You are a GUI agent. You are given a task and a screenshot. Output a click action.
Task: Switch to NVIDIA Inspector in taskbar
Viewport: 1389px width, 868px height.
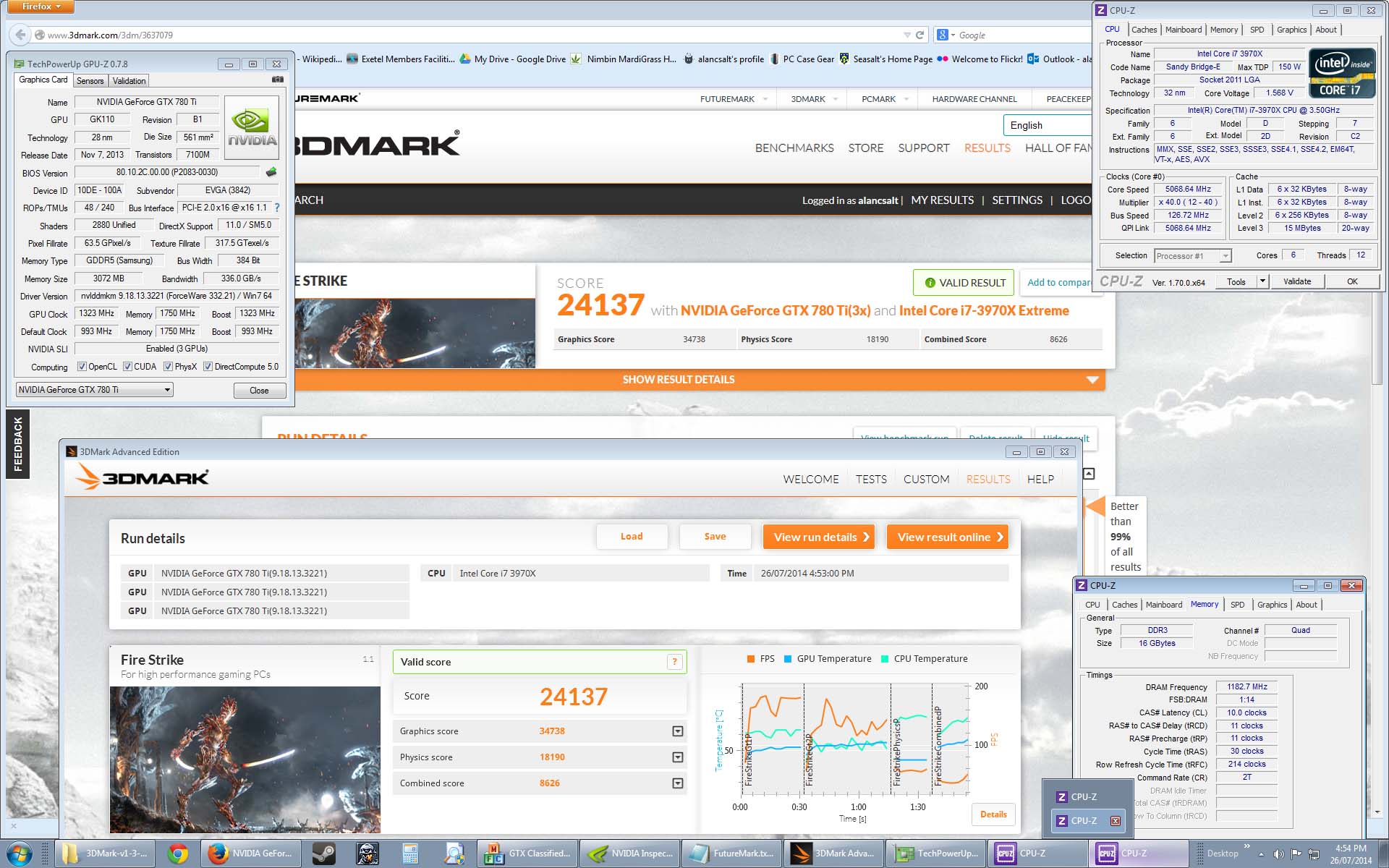pyautogui.click(x=631, y=854)
